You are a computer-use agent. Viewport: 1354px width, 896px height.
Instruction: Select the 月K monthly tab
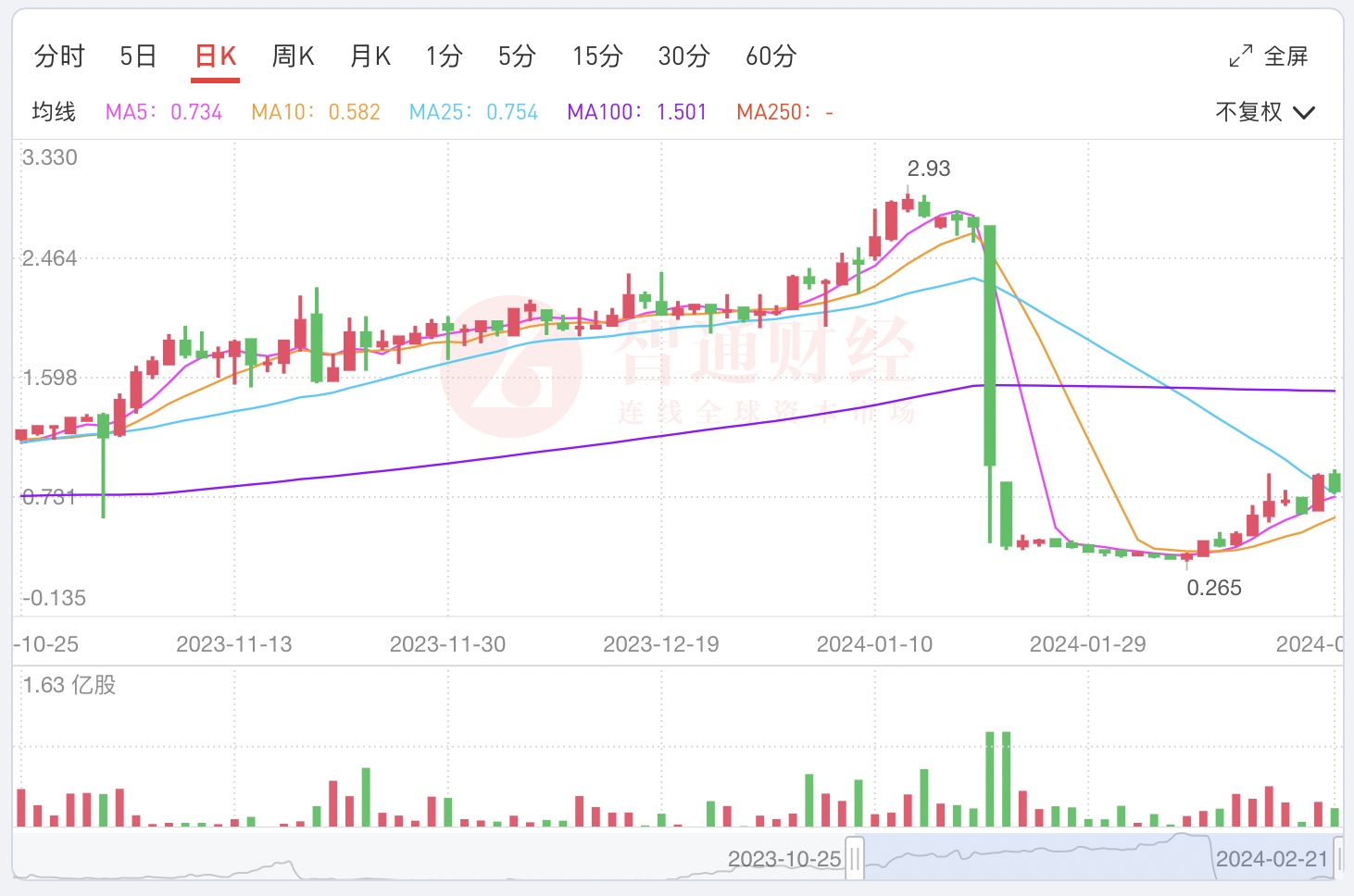point(370,56)
